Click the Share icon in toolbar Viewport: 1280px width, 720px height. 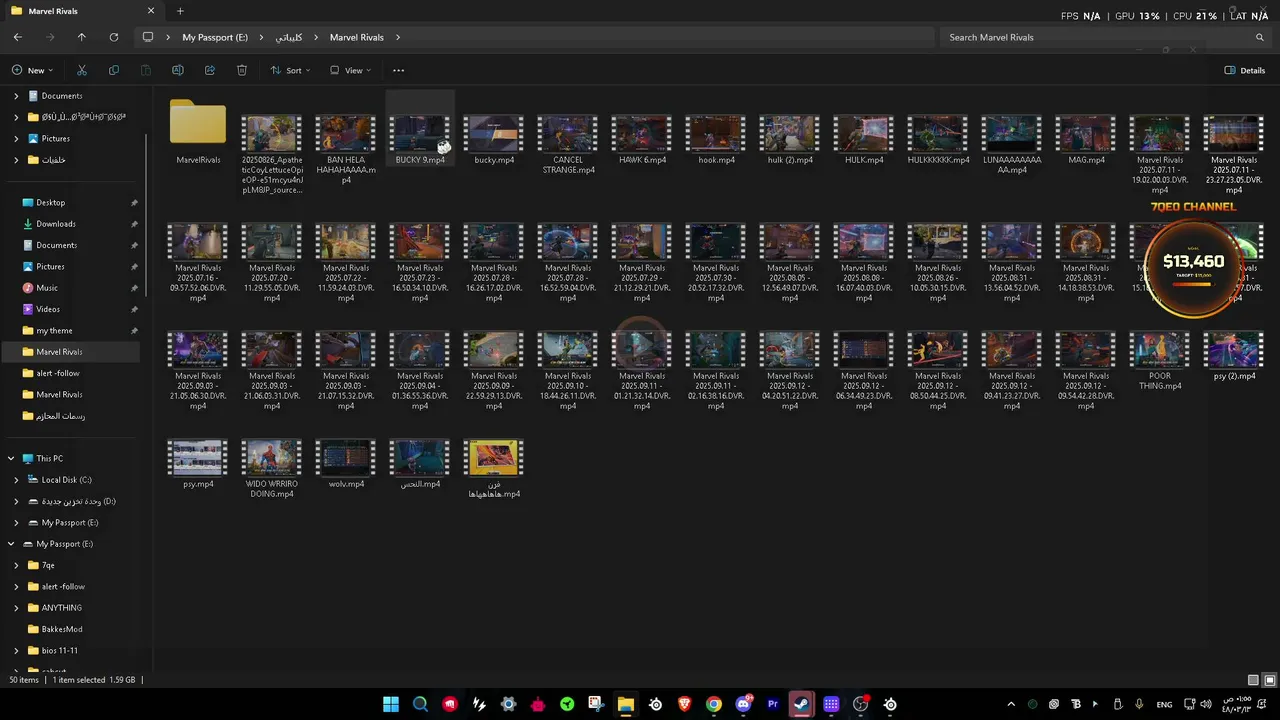(210, 70)
